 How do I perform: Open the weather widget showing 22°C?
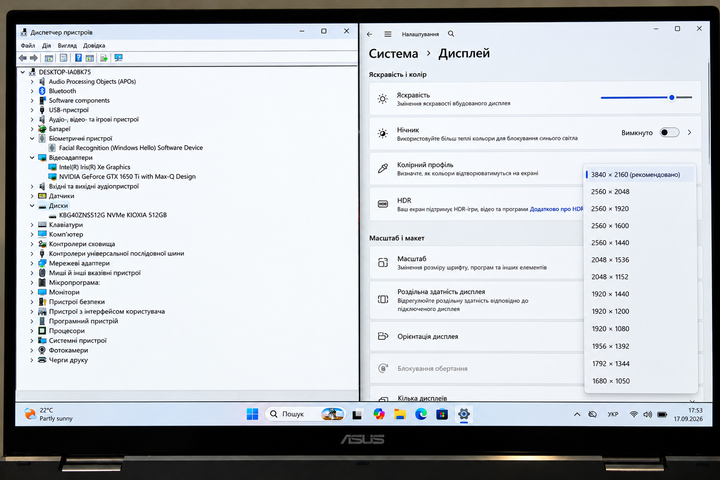click(48, 414)
